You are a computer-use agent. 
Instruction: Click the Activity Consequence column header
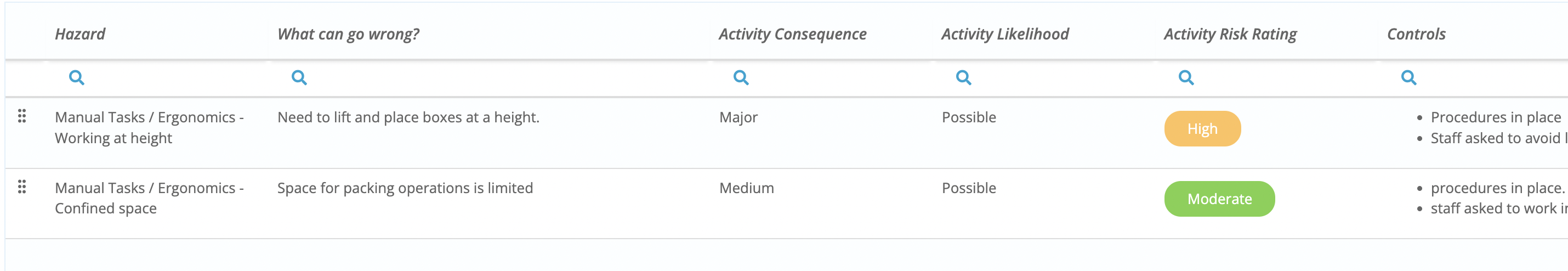[x=793, y=34]
